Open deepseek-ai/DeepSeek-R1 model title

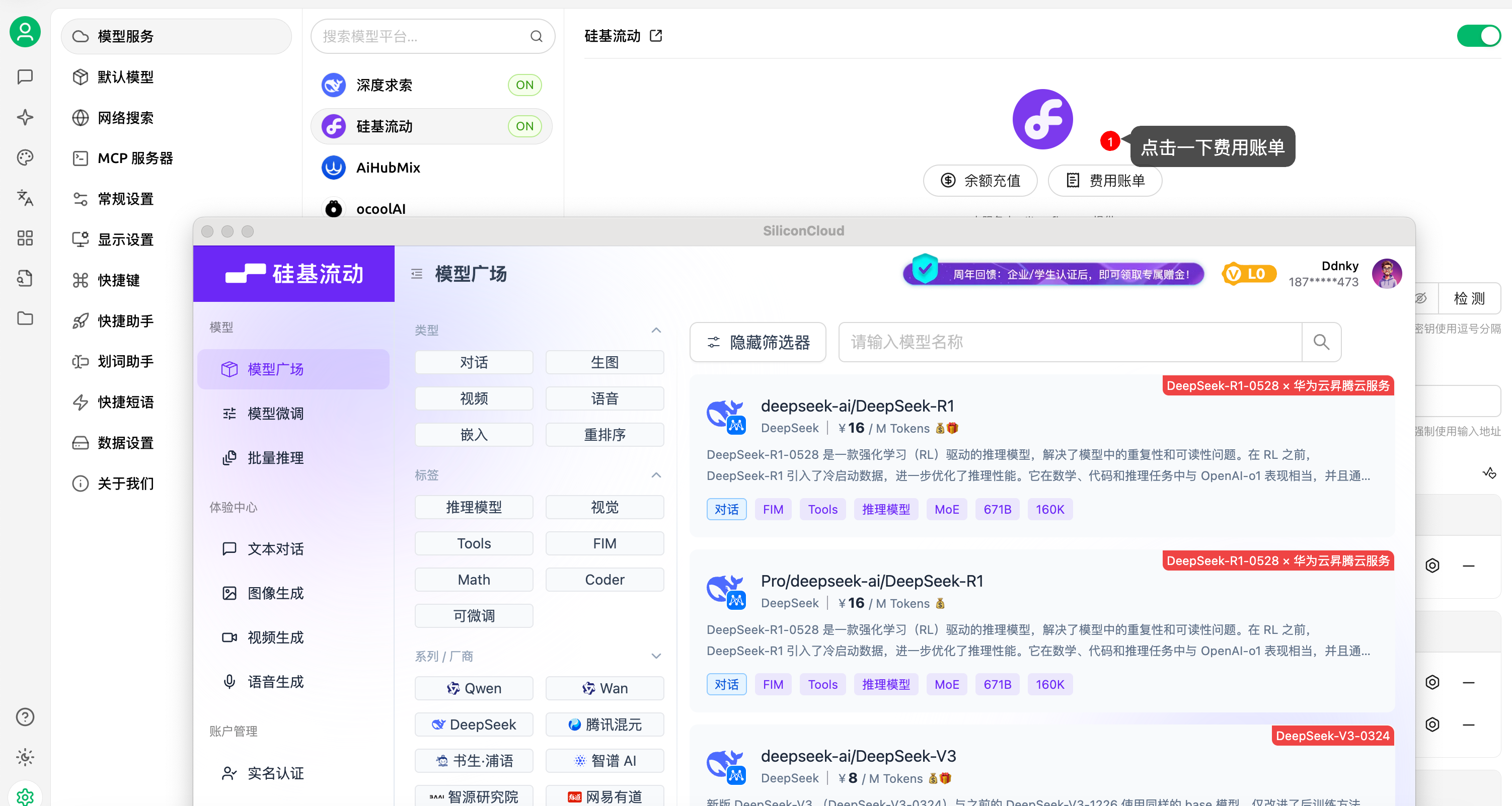[x=858, y=406]
